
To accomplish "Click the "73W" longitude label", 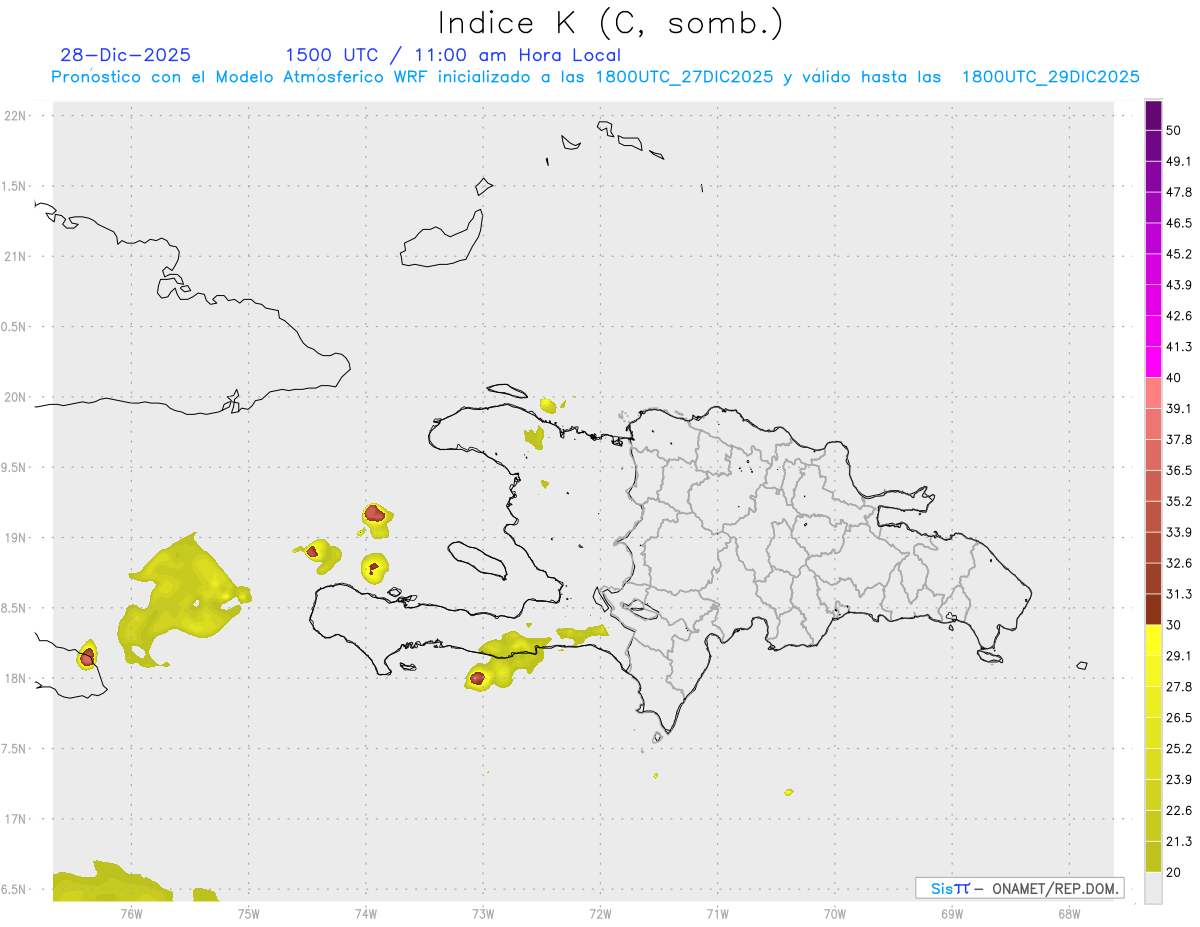I will click(483, 912).
